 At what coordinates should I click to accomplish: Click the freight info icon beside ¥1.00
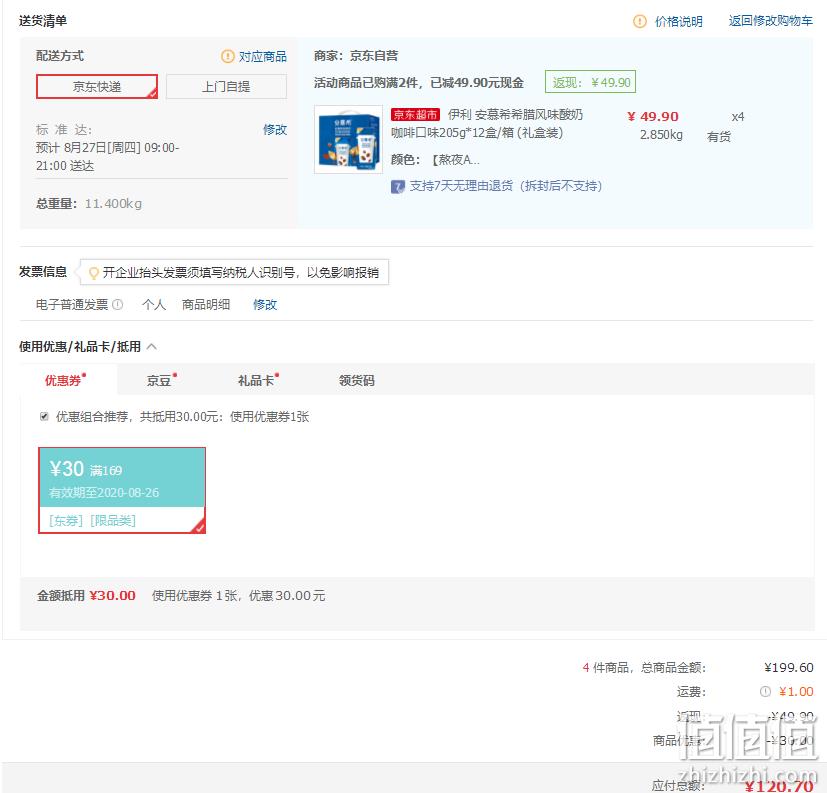[x=765, y=692]
